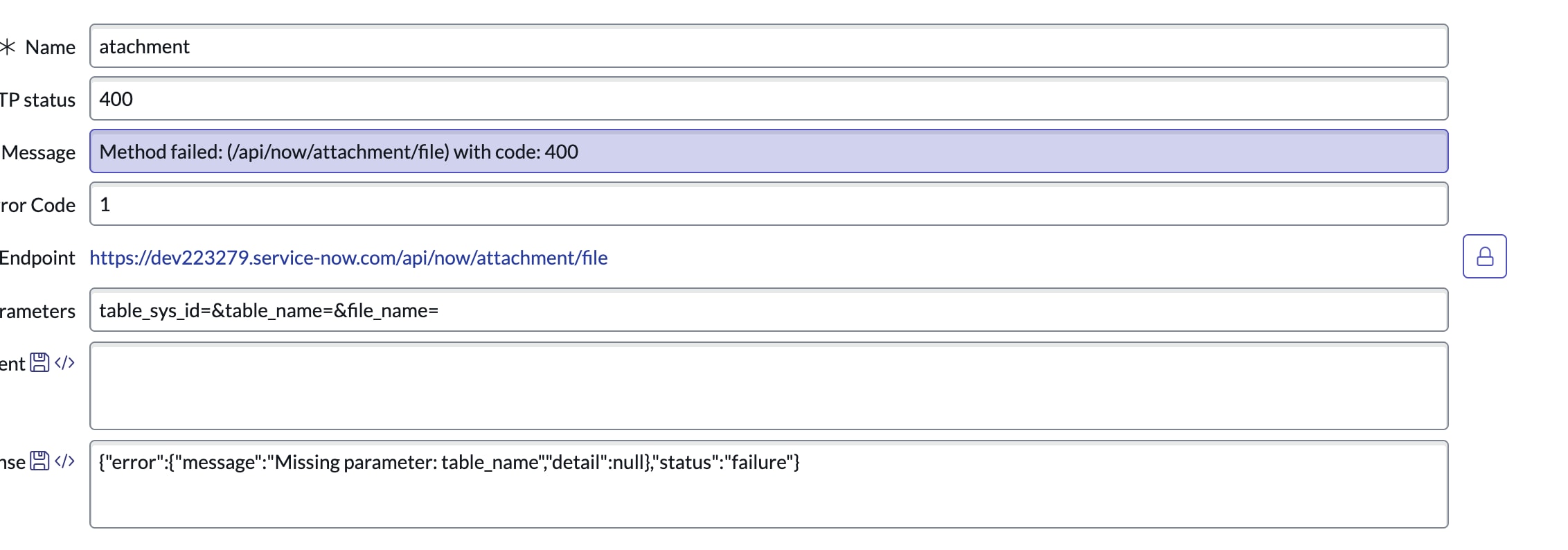This screenshot has width=1568, height=550.
Task: Click the lock icon next to the Endpoint
Action: pyautogui.click(x=1484, y=256)
